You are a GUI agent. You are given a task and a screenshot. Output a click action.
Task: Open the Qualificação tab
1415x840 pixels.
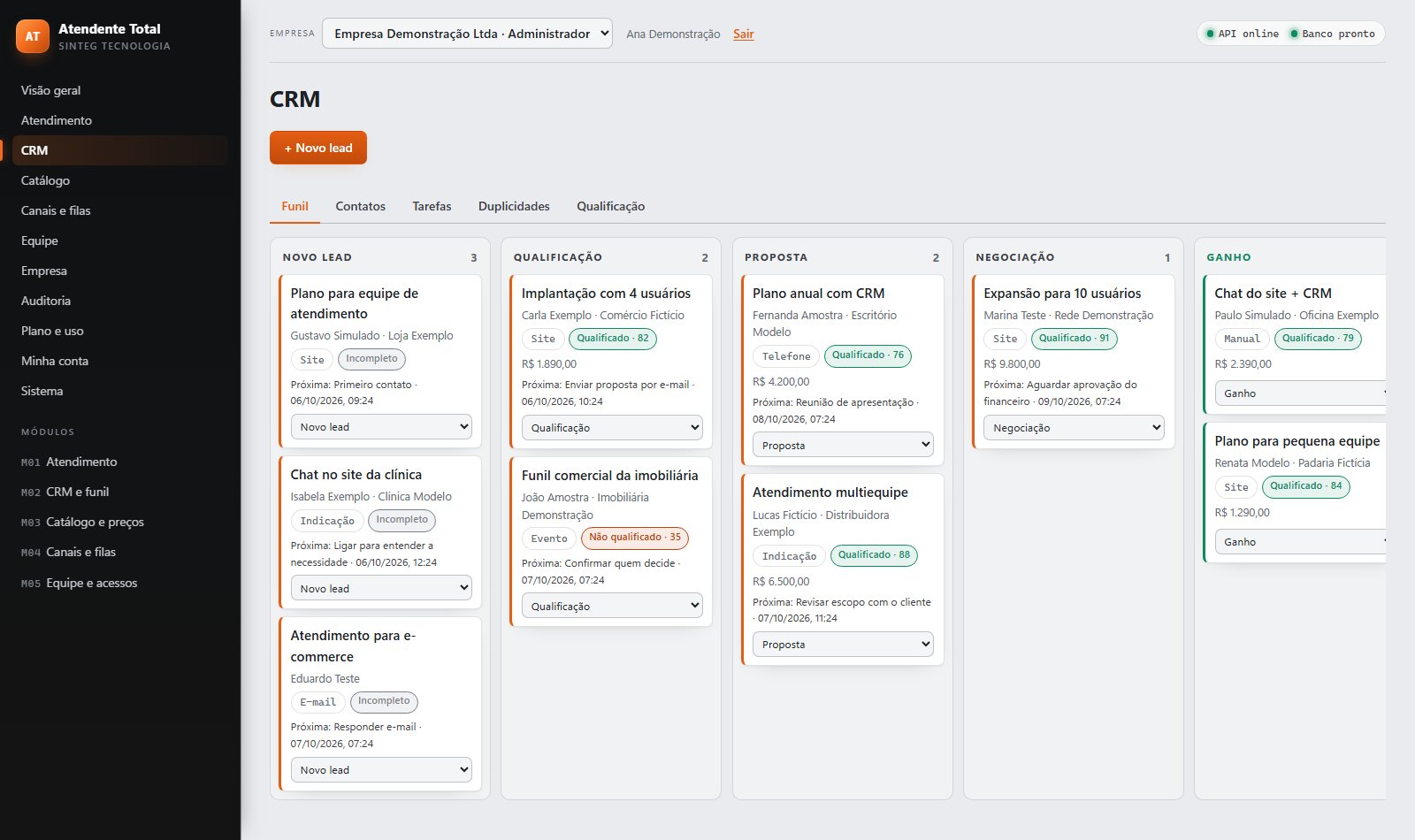(x=610, y=206)
